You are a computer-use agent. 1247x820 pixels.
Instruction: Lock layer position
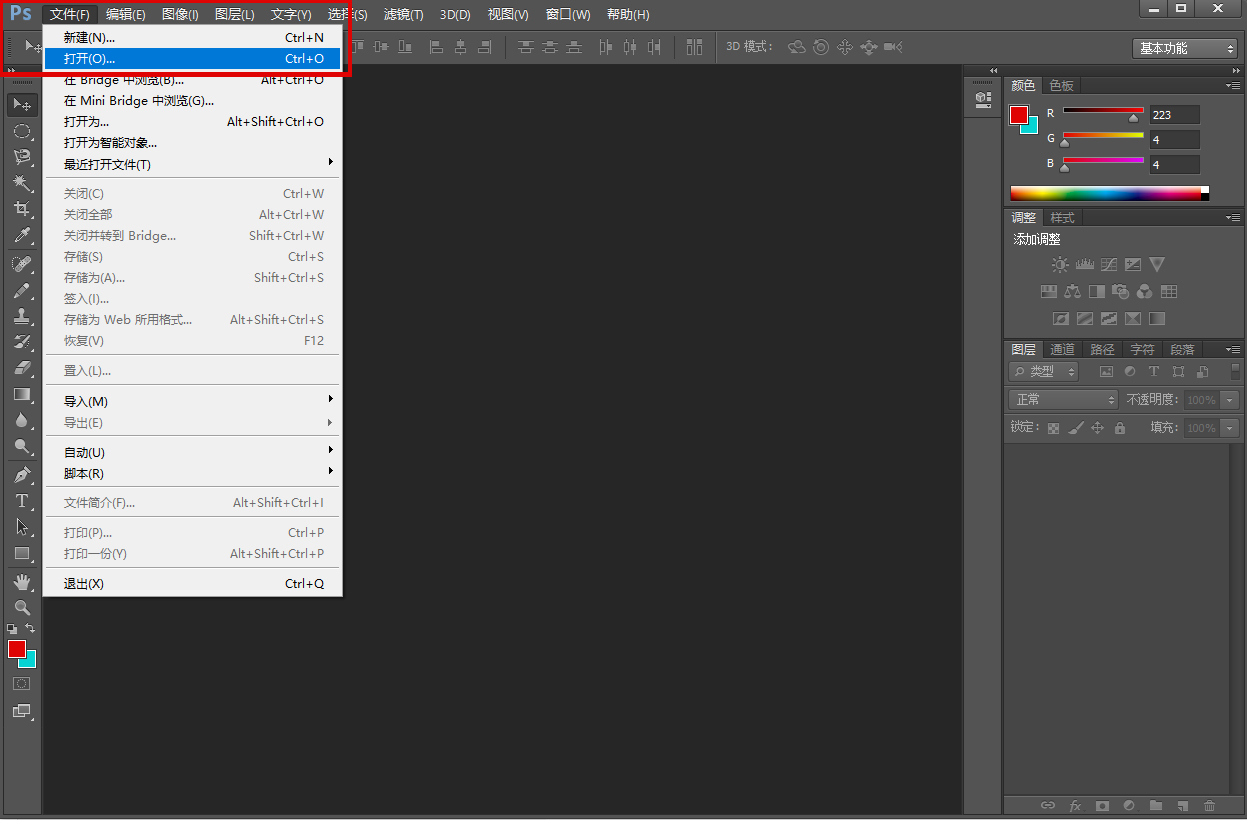pyautogui.click(x=1097, y=428)
